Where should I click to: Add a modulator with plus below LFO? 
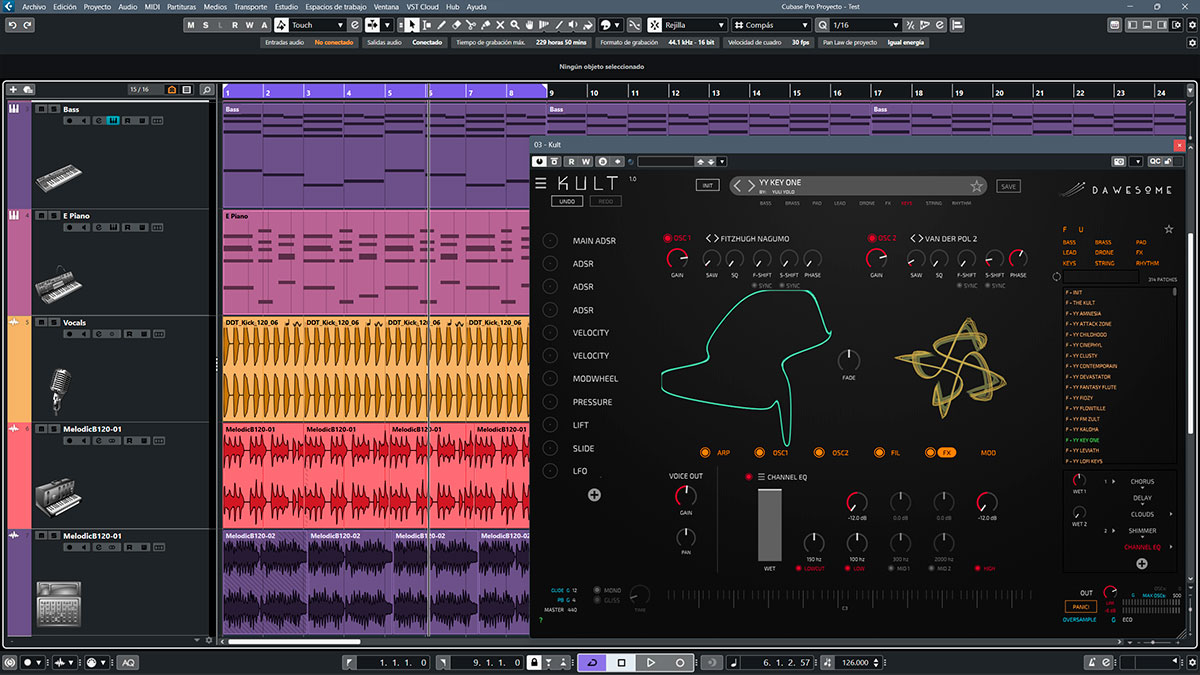pos(594,495)
